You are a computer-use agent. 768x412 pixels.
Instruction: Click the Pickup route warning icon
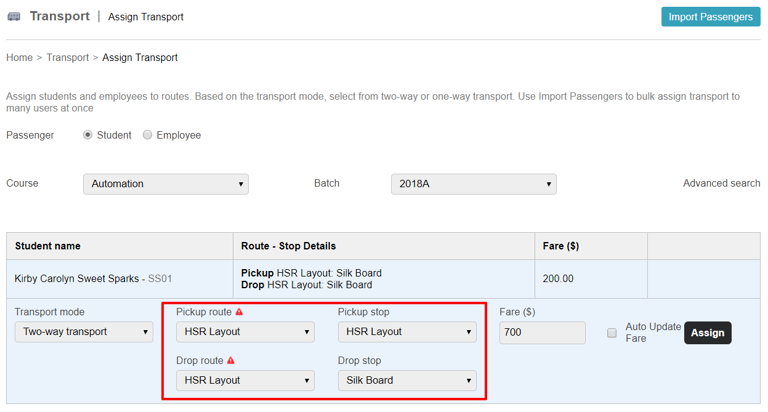pyautogui.click(x=239, y=312)
